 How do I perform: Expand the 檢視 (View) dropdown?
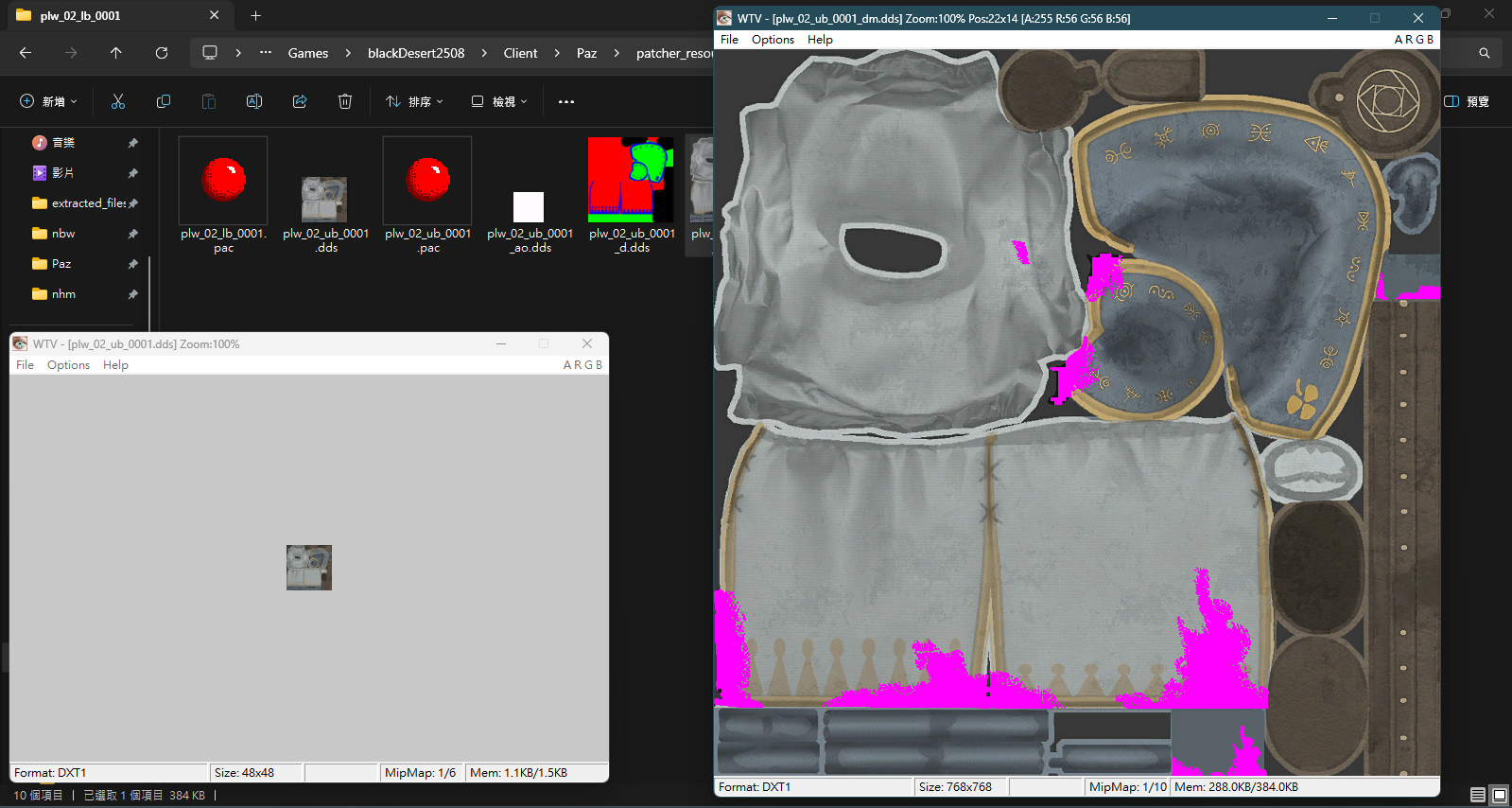499,101
